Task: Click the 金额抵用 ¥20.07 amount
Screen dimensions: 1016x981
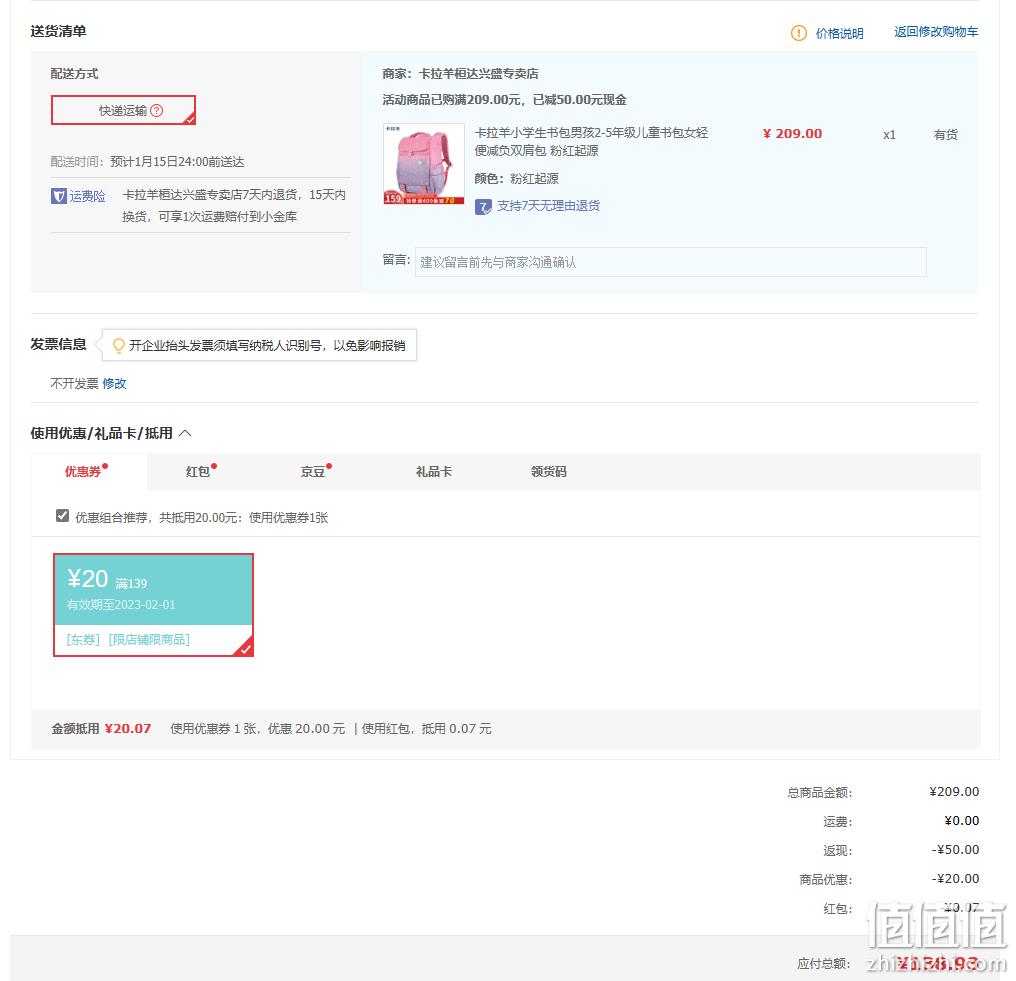Action: (128, 728)
